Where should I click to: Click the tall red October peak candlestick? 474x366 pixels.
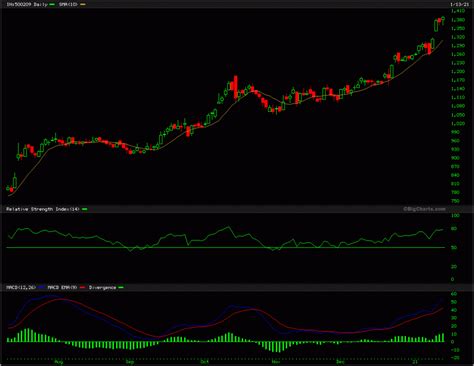coord(236,87)
